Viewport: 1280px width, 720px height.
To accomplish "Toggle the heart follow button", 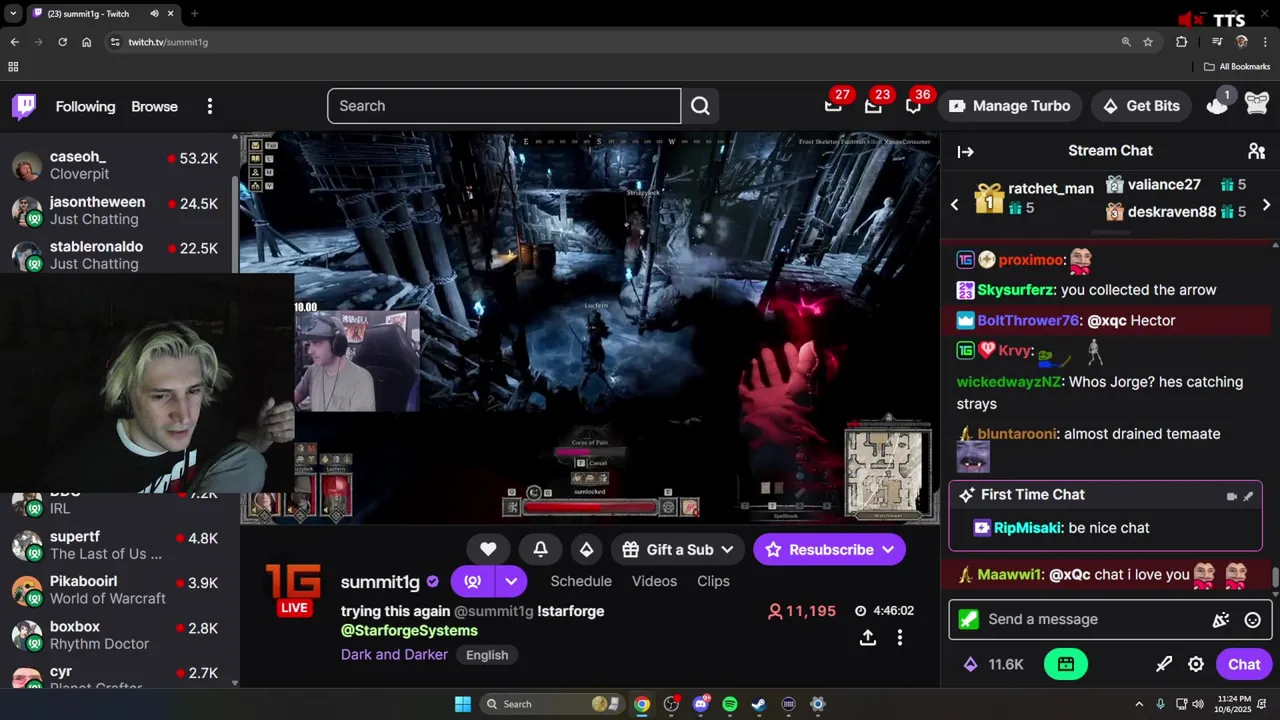I will tap(488, 549).
